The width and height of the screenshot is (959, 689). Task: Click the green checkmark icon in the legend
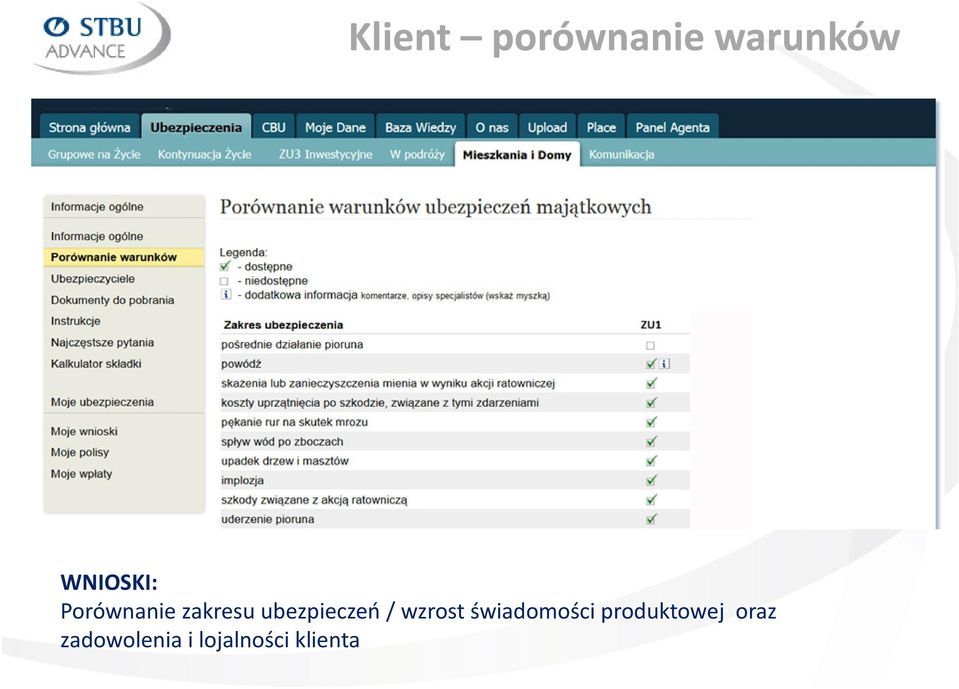[x=225, y=267]
